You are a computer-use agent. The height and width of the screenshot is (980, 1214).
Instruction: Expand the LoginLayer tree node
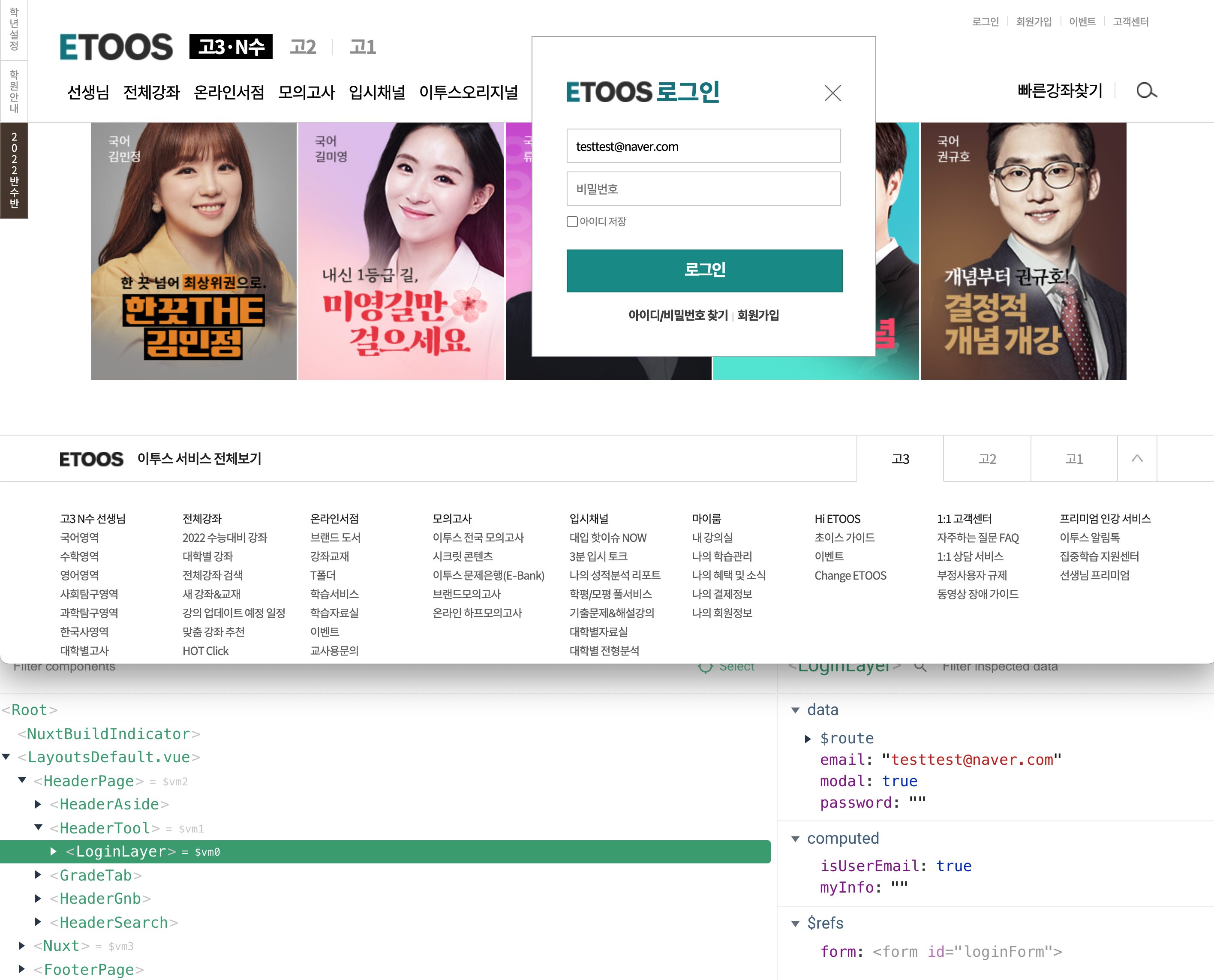[54, 851]
